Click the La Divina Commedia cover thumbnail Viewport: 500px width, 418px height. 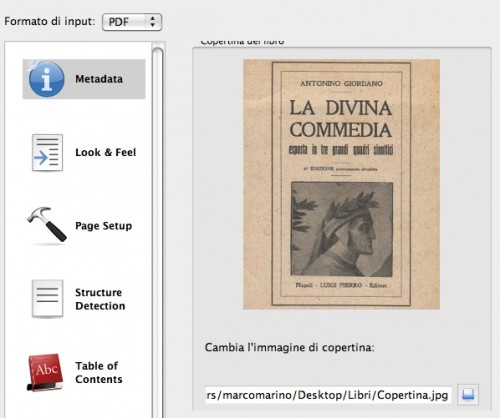pyautogui.click(x=341, y=184)
